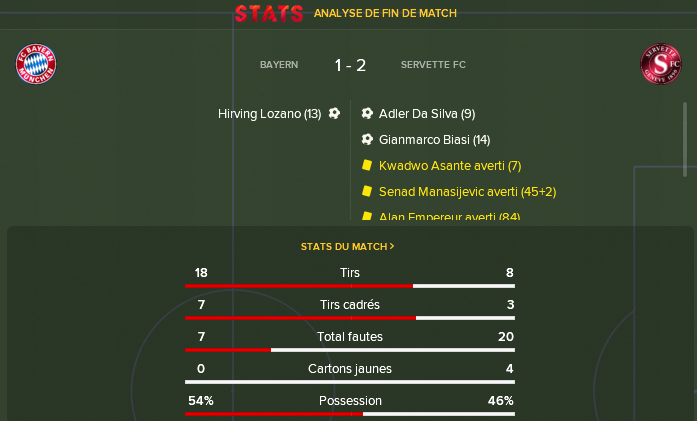The width and height of the screenshot is (697, 421).
Task: Click the Kwadwo Asante averti booking entry
Action: click(450, 166)
